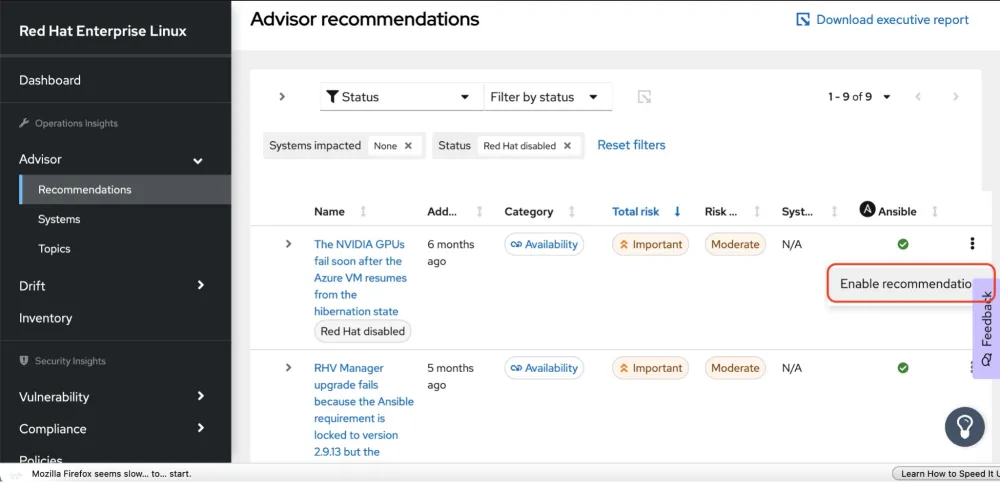The width and height of the screenshot is (1000, 482).
Task: Expand the RHV Manager upgrade row
Action: [288, 368]
